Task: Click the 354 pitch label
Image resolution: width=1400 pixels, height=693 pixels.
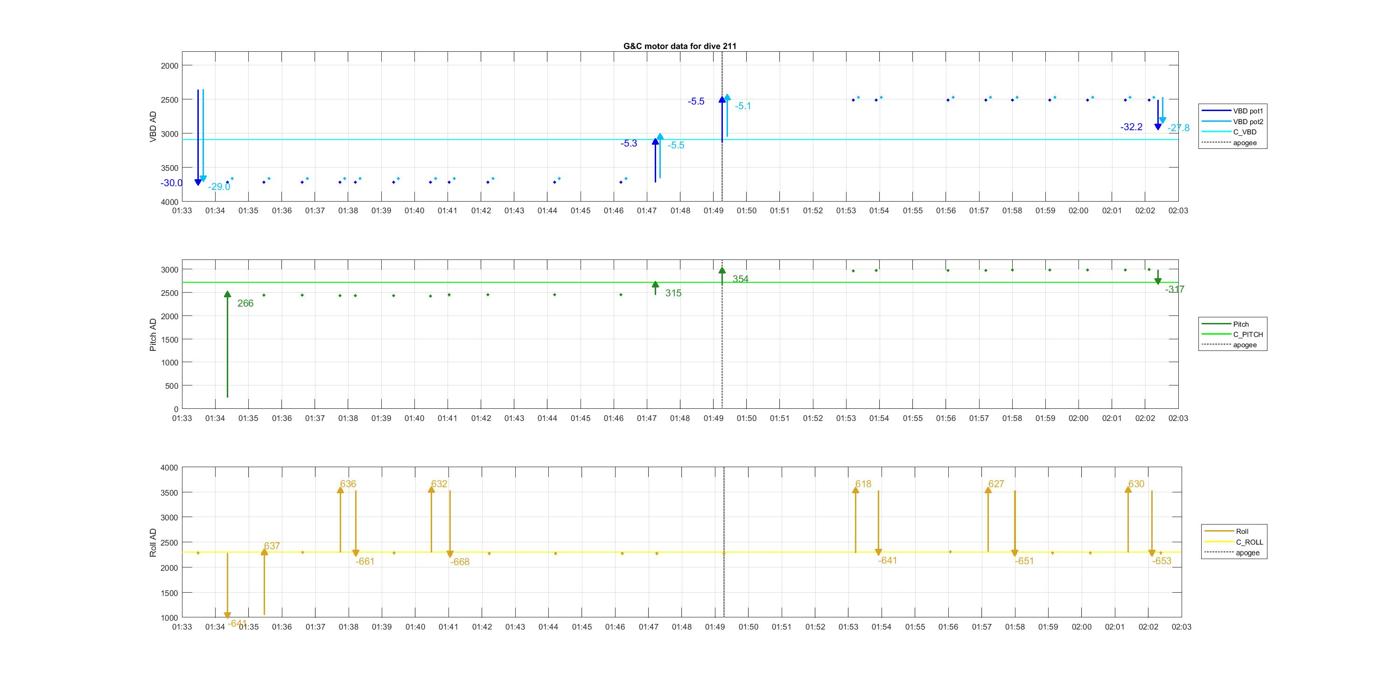Action: pyautogui.click(x=740, y=279)
